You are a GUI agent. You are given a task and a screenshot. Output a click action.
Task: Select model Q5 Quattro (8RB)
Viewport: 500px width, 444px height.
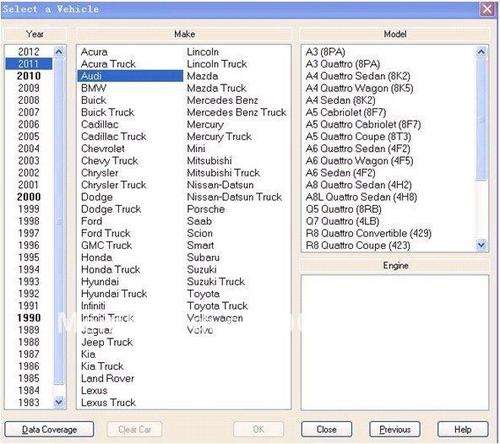point(343,209)
